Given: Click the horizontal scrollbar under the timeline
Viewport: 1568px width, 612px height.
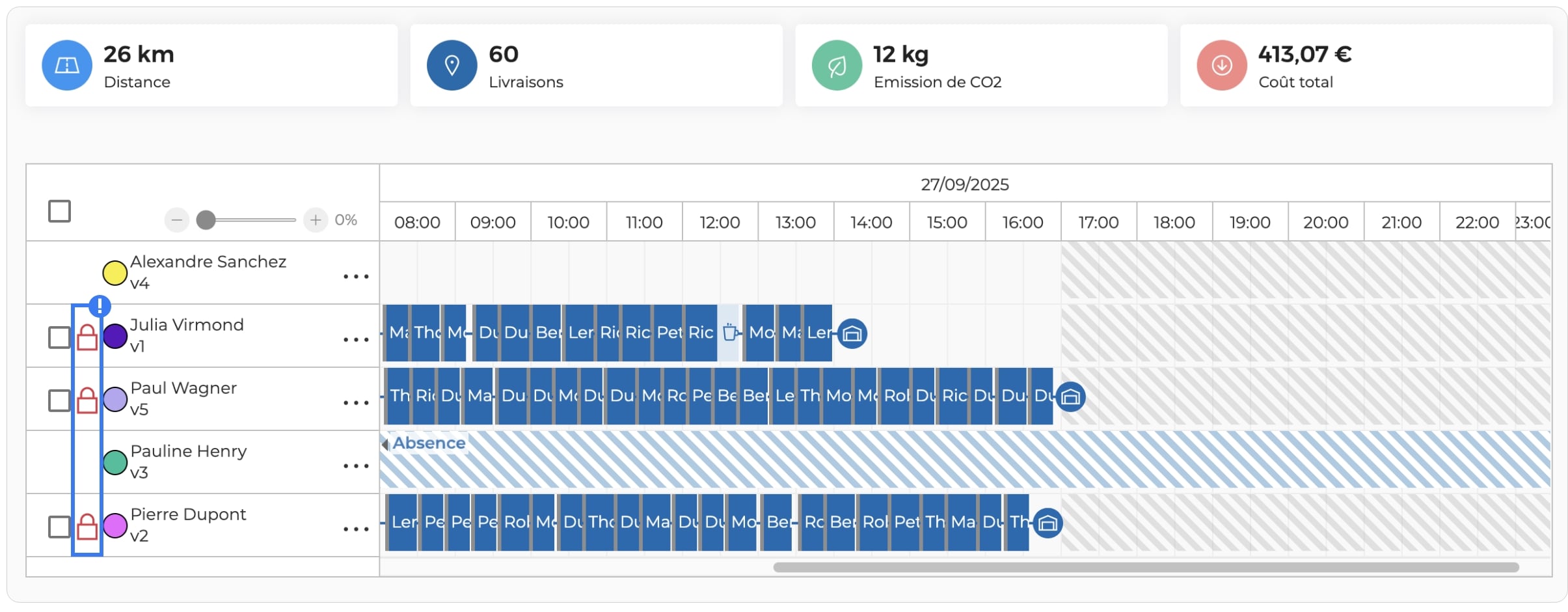Looking at the screenshot, I should [1146, 567].
